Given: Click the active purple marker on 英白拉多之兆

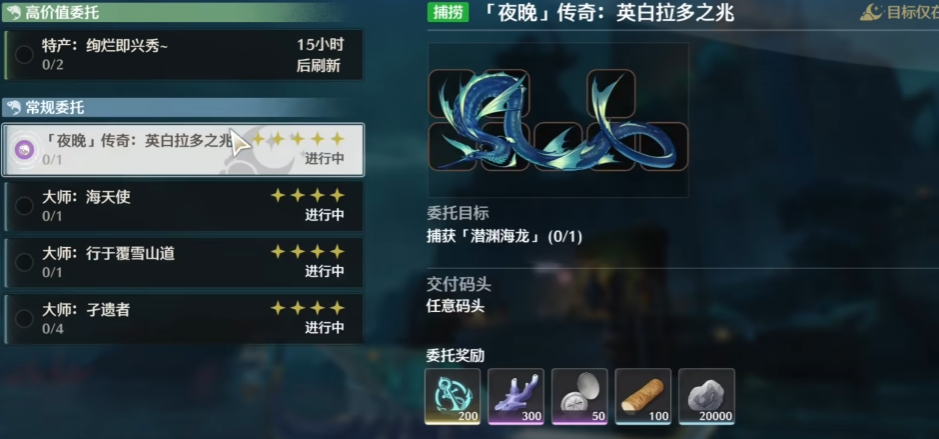Looking at the screenshot, I should pos(24,150).
